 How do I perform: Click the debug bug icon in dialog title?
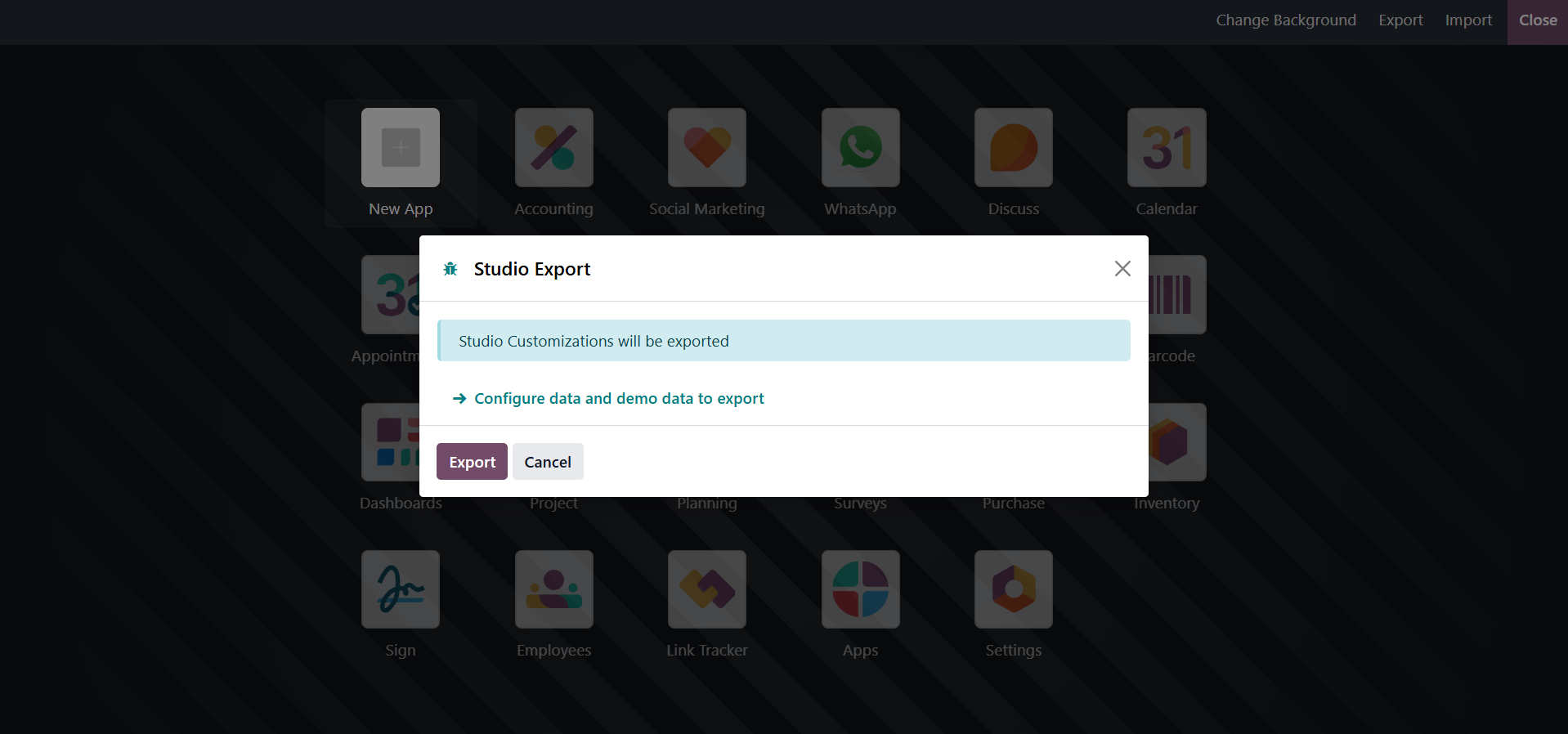(x=450, y=269)
